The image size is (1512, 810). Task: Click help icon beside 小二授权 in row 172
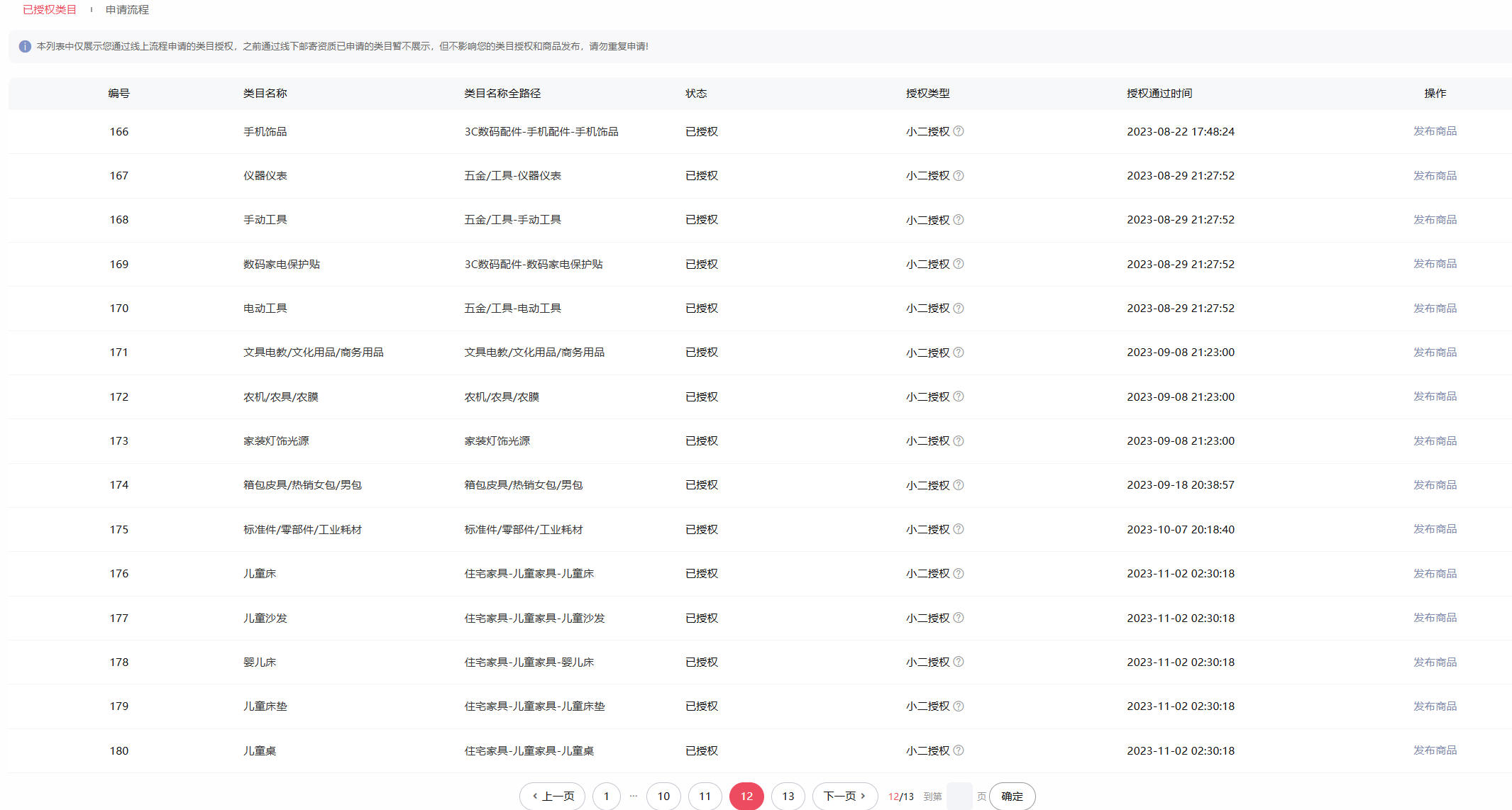958,396
